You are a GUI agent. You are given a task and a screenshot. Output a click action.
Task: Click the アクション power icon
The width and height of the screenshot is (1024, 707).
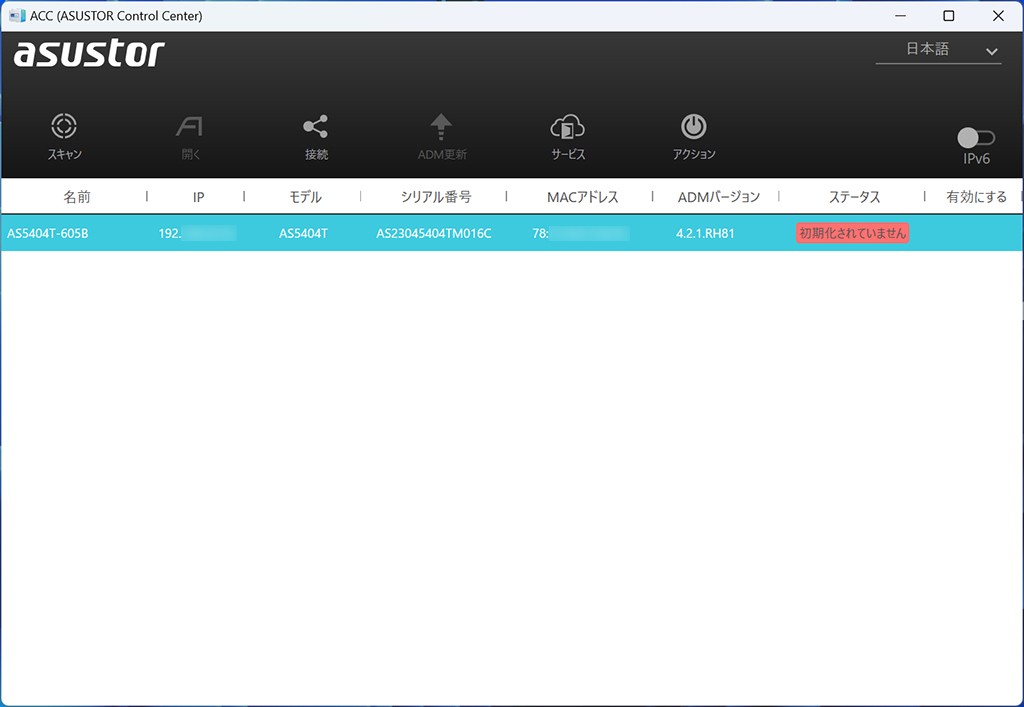point(694,127)
